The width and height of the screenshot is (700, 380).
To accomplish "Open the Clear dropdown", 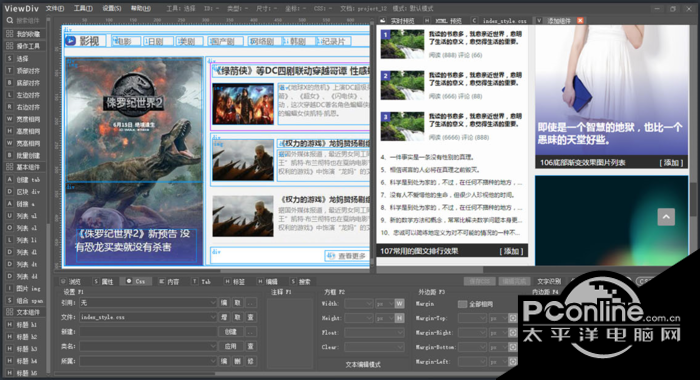I will click(374, 347).
